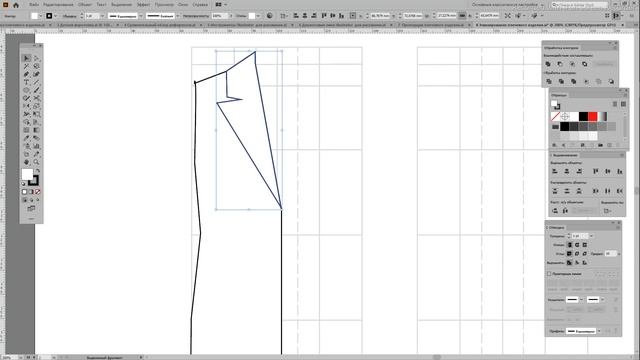Screen dimensions: 640x360
Task: Click the Align To button in Align panel
Action: [x=607, y=211]
